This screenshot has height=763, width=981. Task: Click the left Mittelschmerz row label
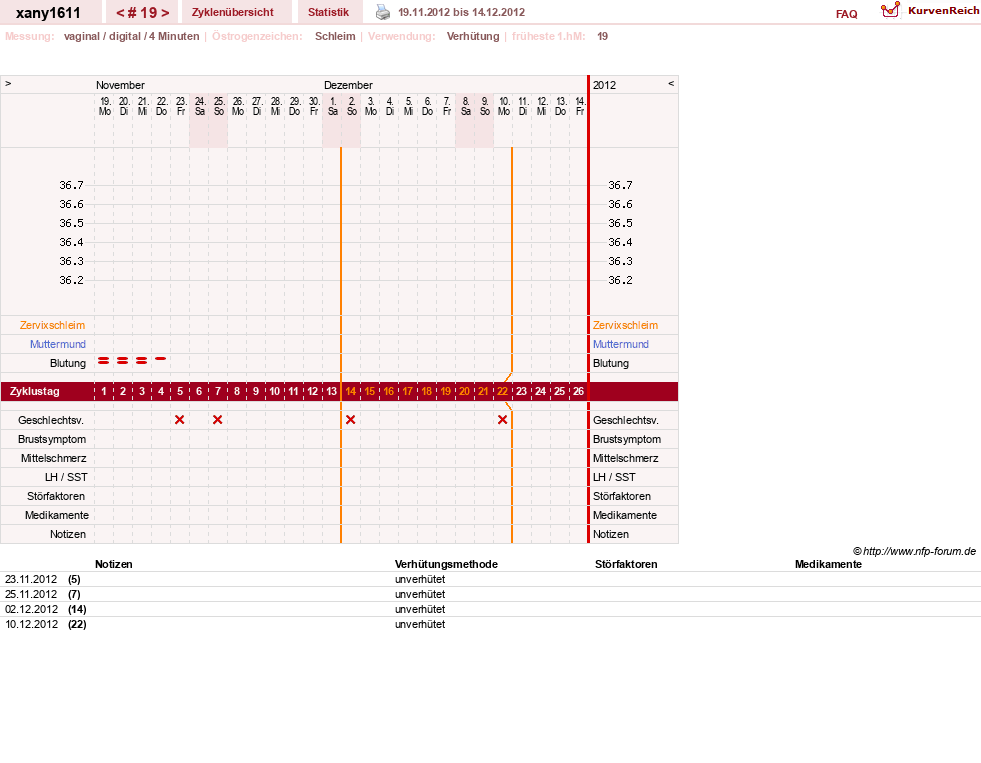[x=53, y=458]
